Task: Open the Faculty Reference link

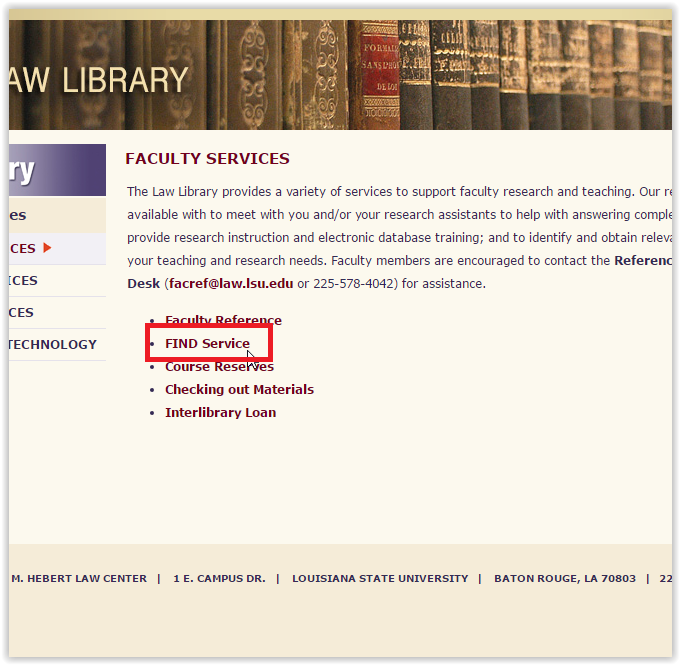Action: [x=223, y=320]
